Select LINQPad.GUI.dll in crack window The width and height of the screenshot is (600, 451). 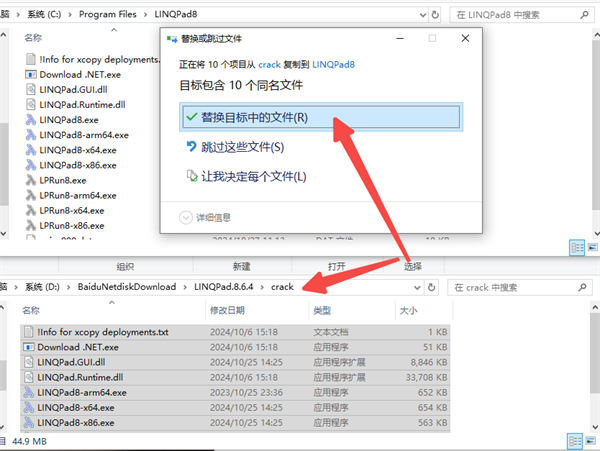[x=235, y=362]
